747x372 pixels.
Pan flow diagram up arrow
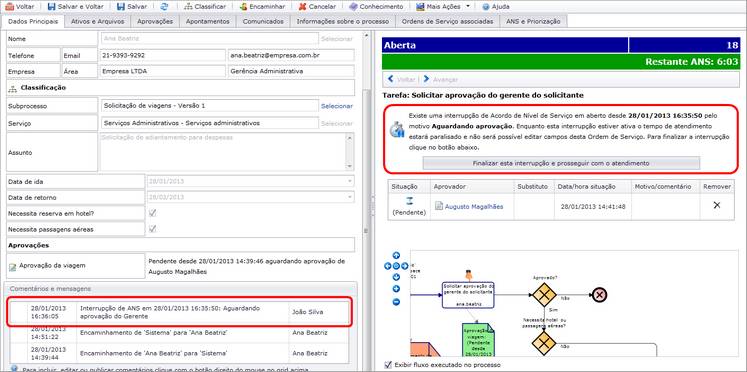[396, 255]
